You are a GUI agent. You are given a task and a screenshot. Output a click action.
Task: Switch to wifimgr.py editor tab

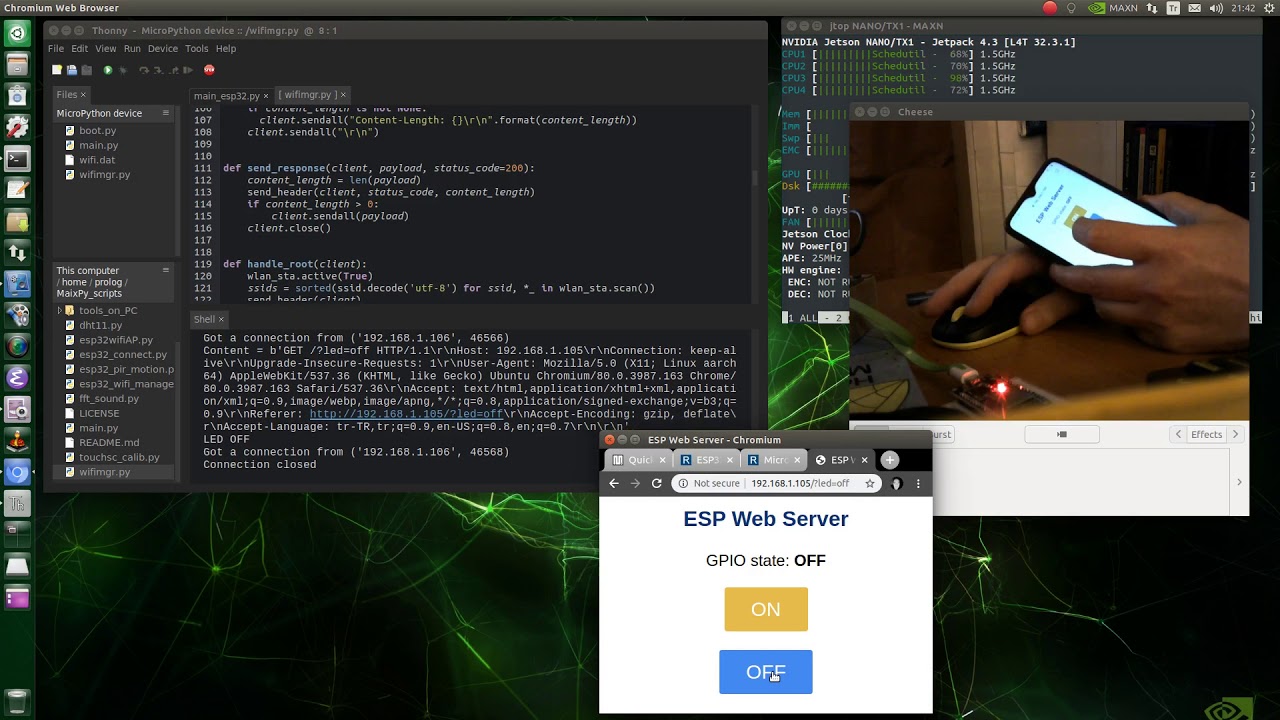point(307,95)
